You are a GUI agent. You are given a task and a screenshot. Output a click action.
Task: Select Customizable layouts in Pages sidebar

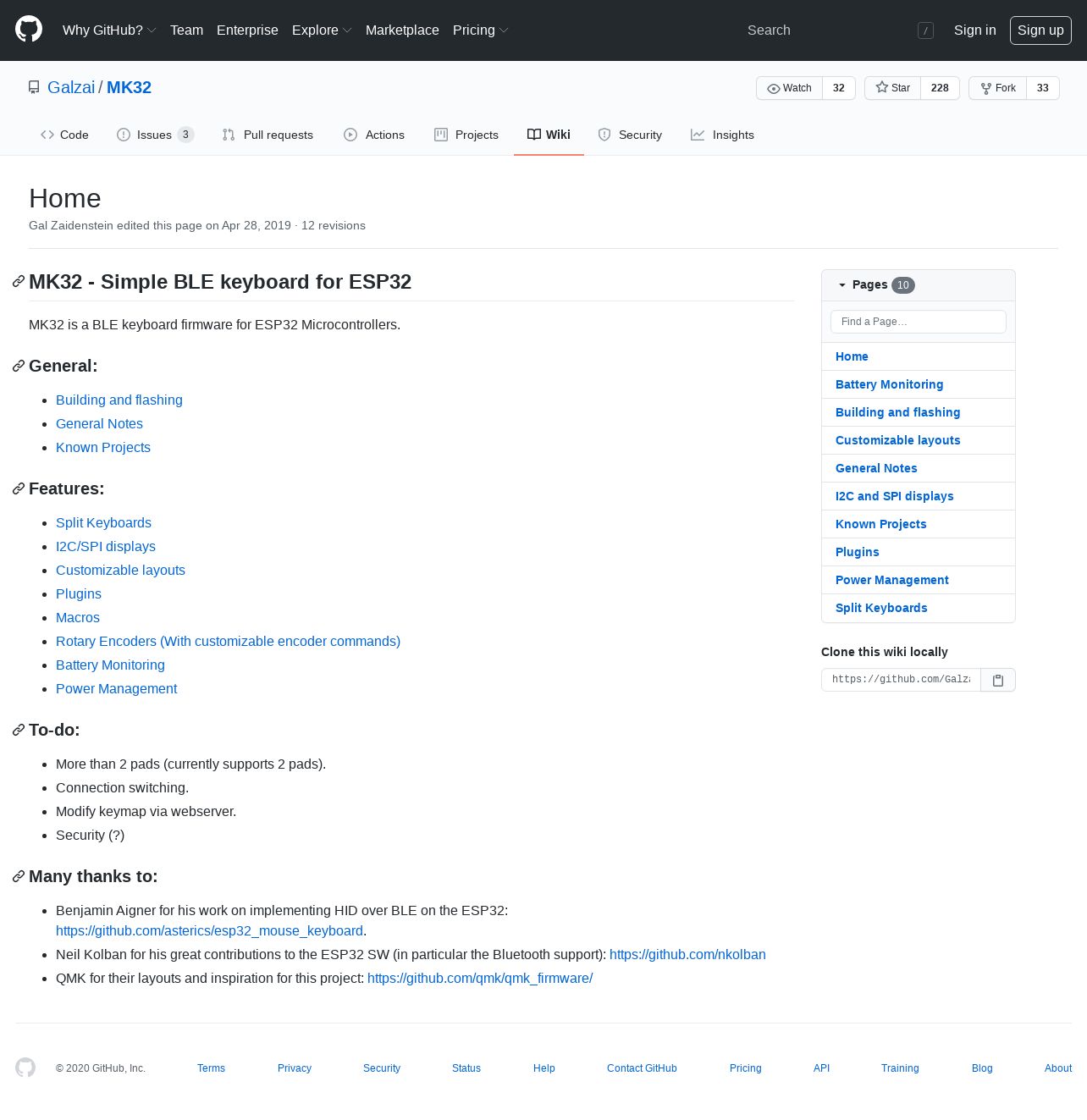tap(898, 440)
